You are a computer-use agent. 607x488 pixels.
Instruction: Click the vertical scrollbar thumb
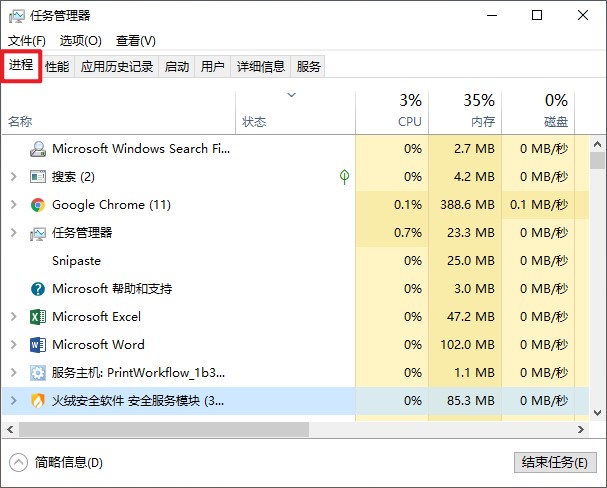pyautogui.click(x=597, y=161)
